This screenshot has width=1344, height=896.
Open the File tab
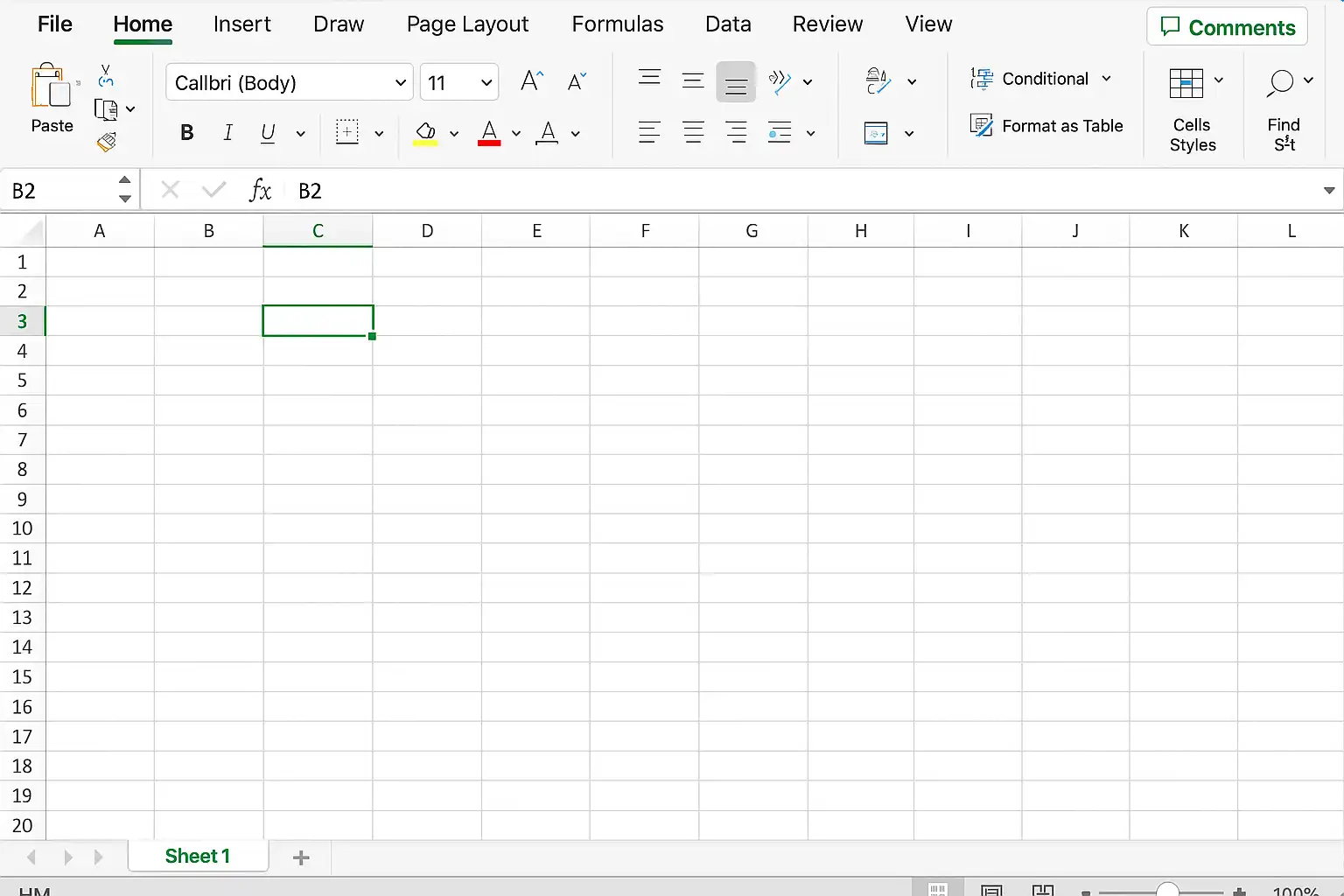(54, 24)
